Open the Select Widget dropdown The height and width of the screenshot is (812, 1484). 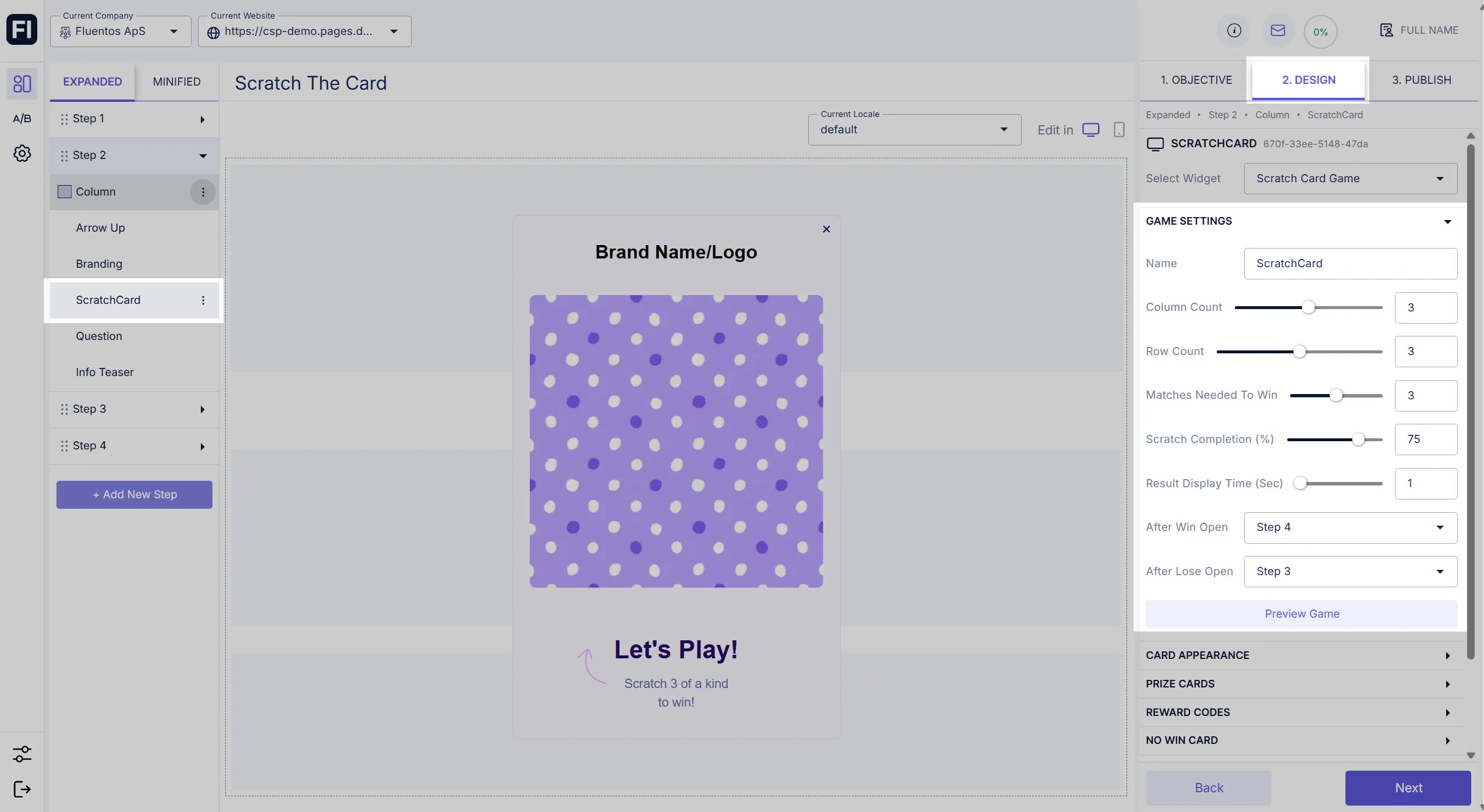coord(1351,179)
